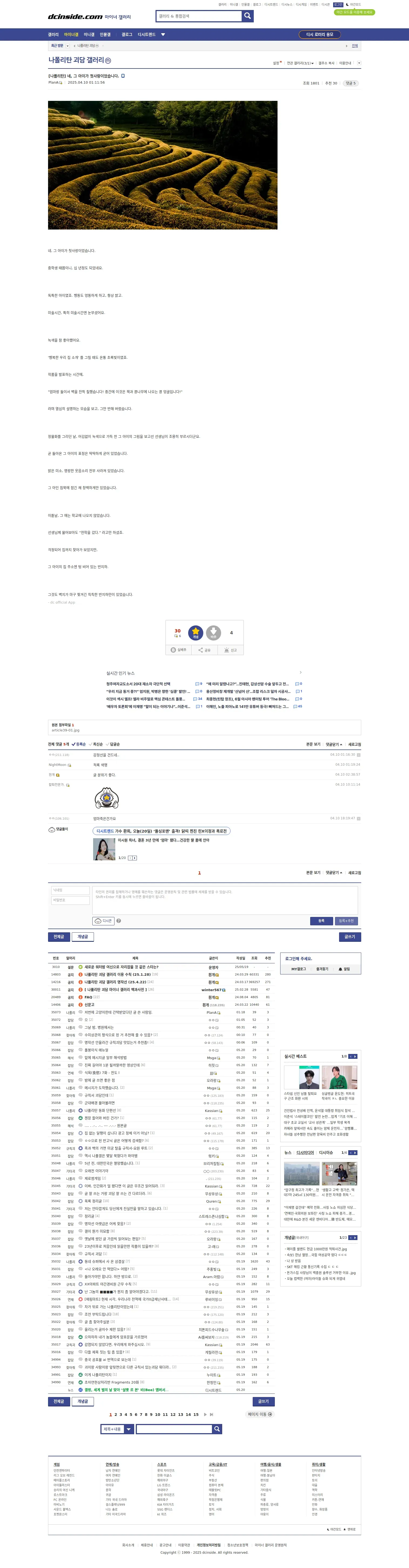Click the real-time news section right chevron
Image resolution: width=409 pixels, height=1568 pixels.
point(300,673)
